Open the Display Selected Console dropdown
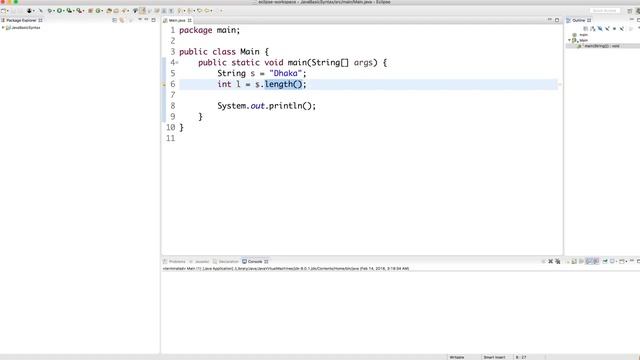640x360 pixels. tap(616, 262)
